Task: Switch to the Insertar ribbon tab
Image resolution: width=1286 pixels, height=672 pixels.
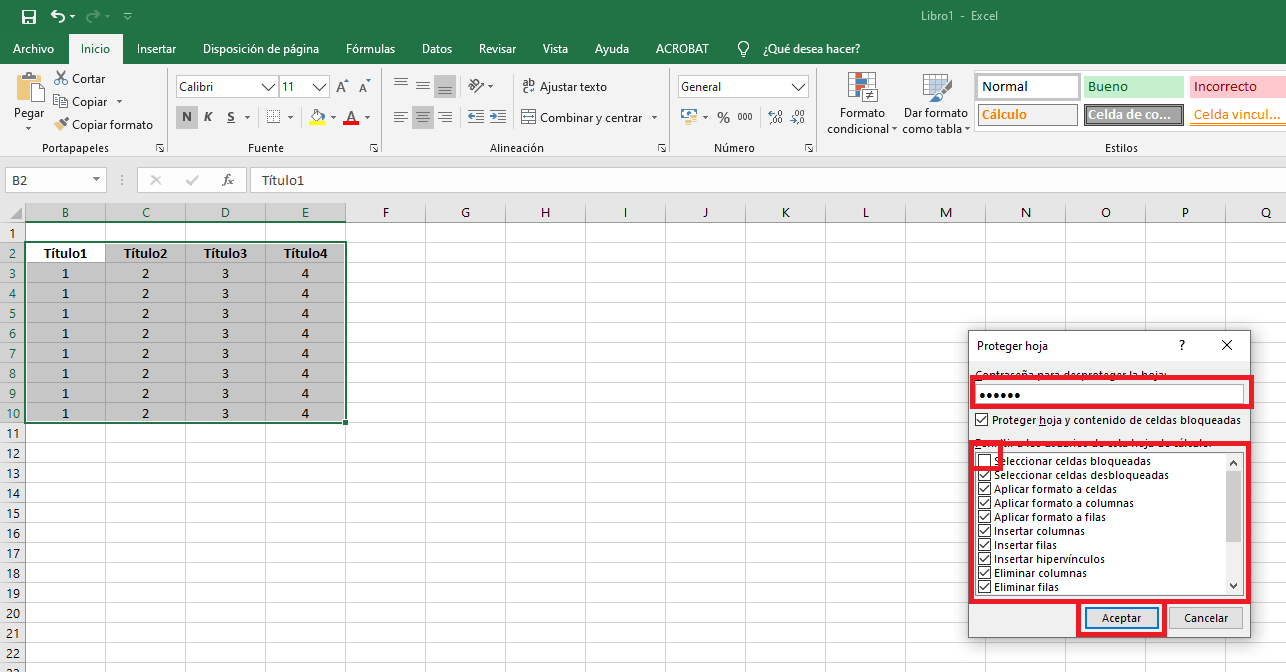Action: tap(156, 48)
